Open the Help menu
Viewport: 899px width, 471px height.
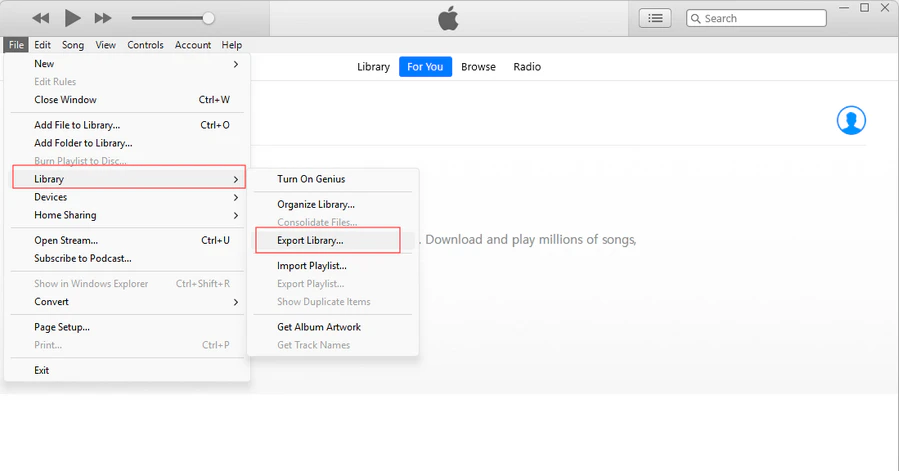point(232,45)
